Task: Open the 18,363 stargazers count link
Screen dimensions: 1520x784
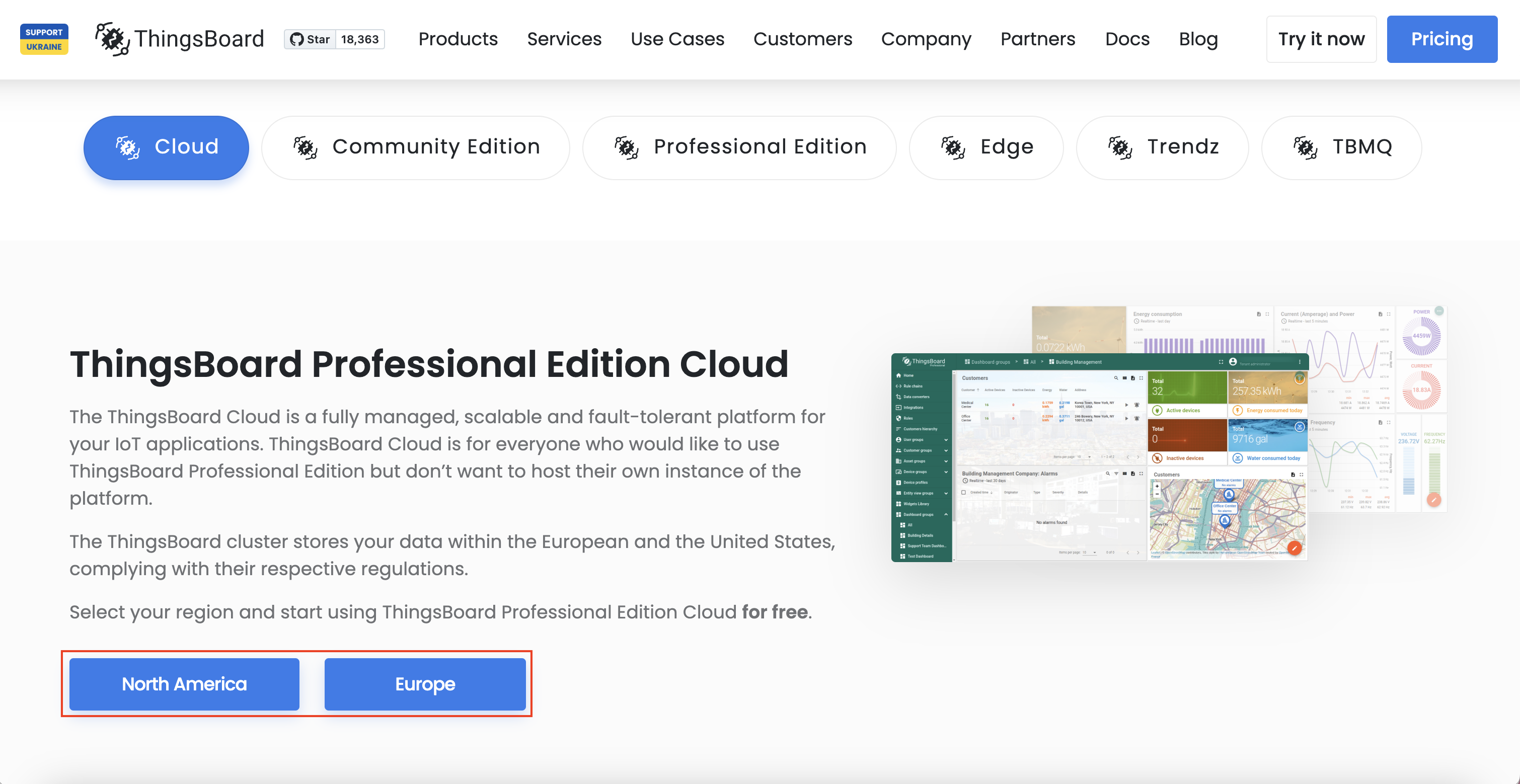Action: [x=360, y=40]
